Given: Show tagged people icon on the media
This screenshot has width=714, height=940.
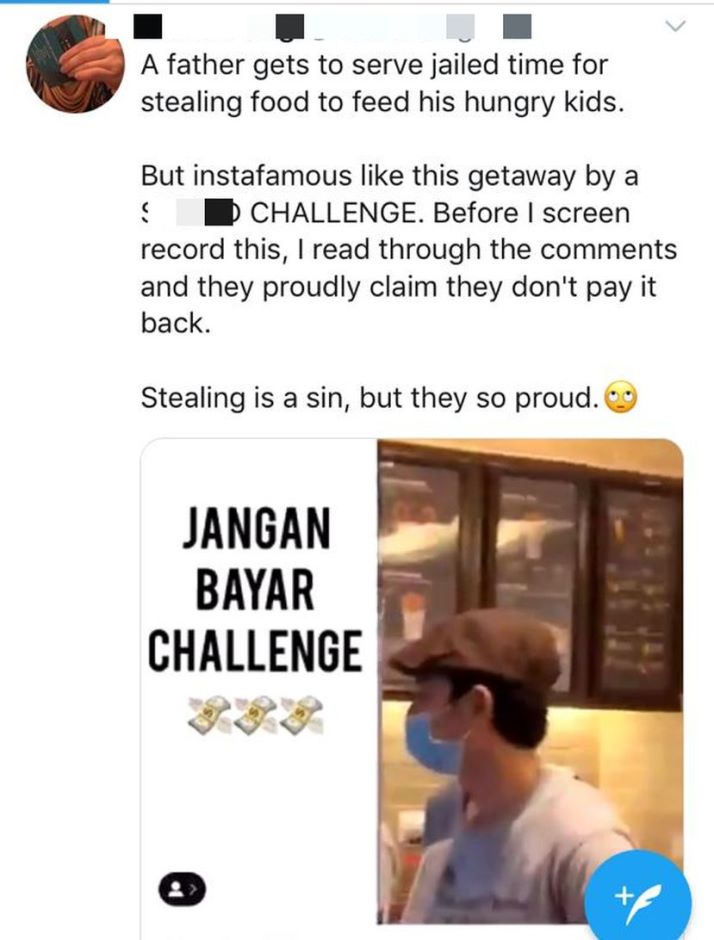Looking at the screenshot, I should (182, 889).
